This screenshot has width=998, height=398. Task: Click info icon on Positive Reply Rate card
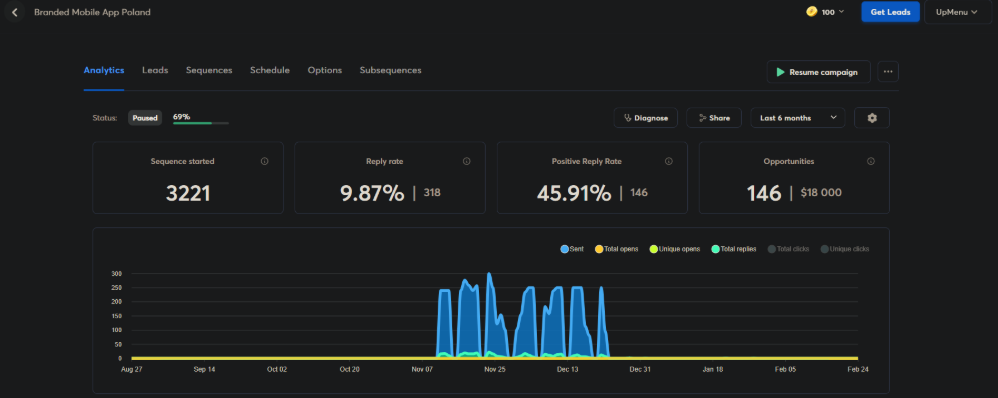coord(668,161)
